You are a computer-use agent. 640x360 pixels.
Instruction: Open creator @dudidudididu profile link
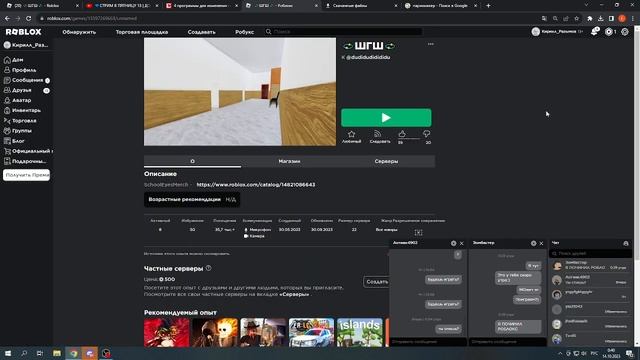tap(368, 57)
